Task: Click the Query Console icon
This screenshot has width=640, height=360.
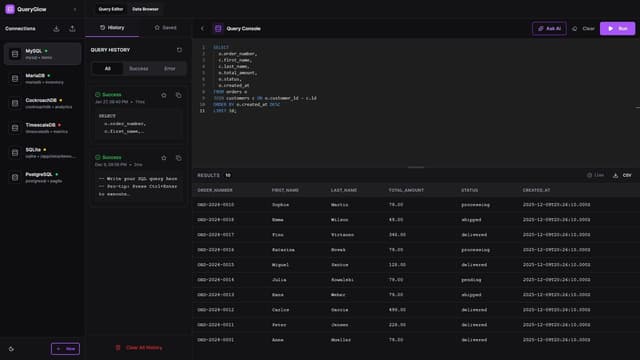Action: pyautogui.click(x=218, y=29)
